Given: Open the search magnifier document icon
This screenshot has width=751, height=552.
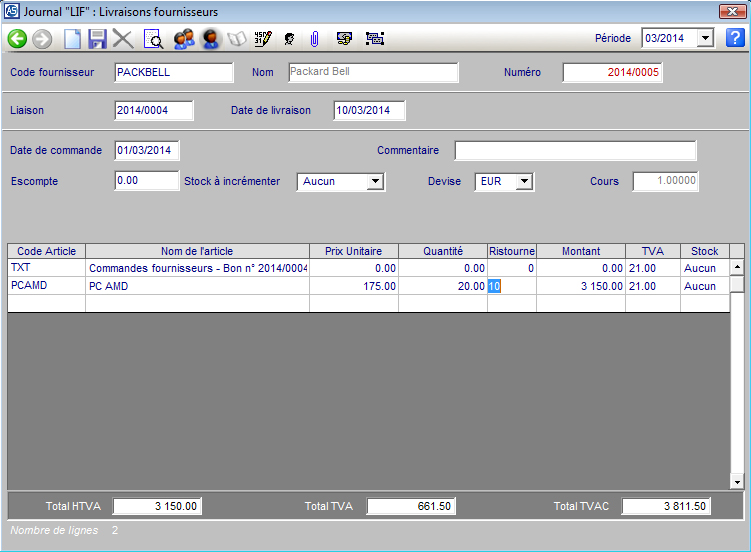Looking at the screenshot, I should [x=153, y=39].
